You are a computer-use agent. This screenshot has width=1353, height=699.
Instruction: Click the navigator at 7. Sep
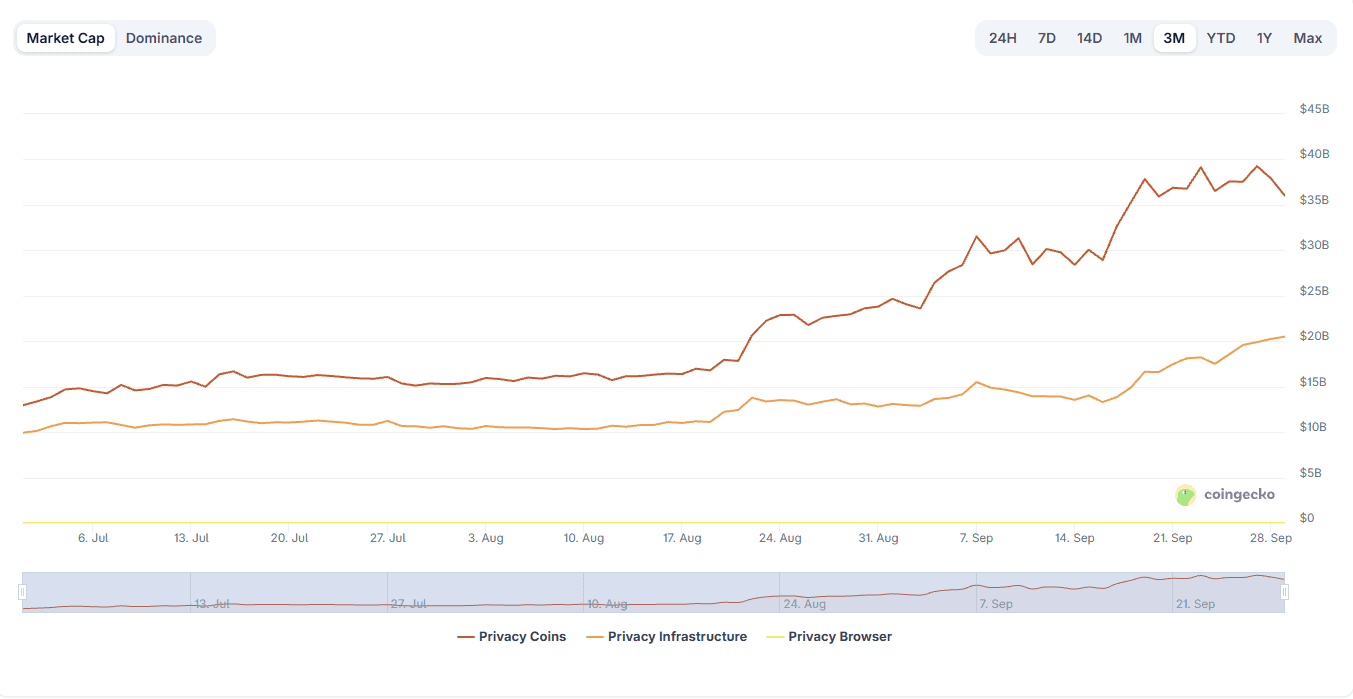tap(996, 604)
